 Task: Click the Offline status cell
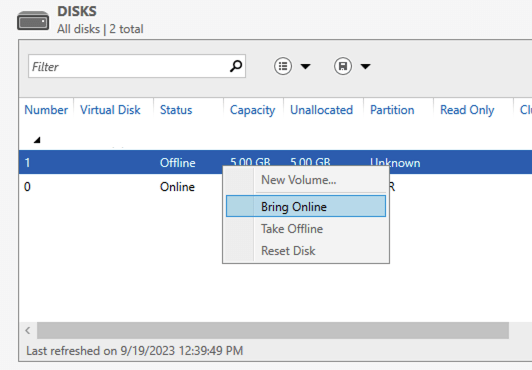pos(177,162)
